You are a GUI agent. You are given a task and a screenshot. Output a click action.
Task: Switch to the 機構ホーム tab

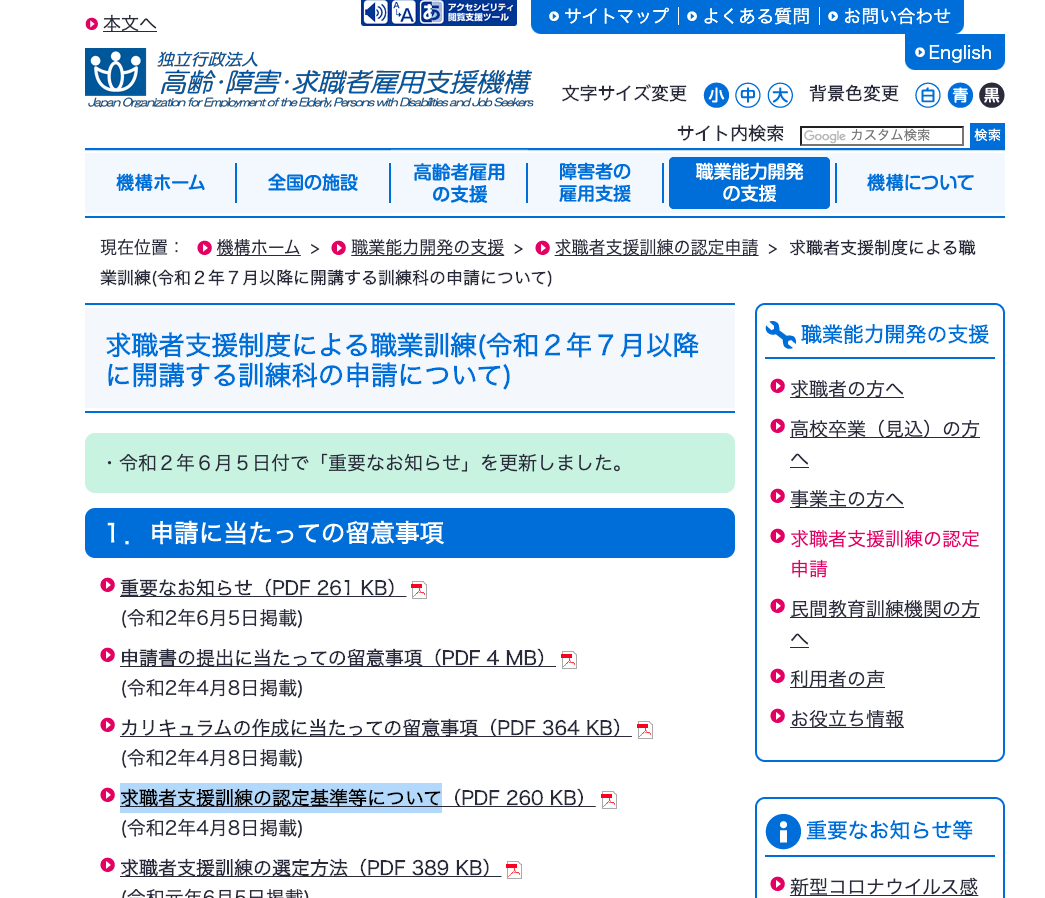(x=161, y=182)
